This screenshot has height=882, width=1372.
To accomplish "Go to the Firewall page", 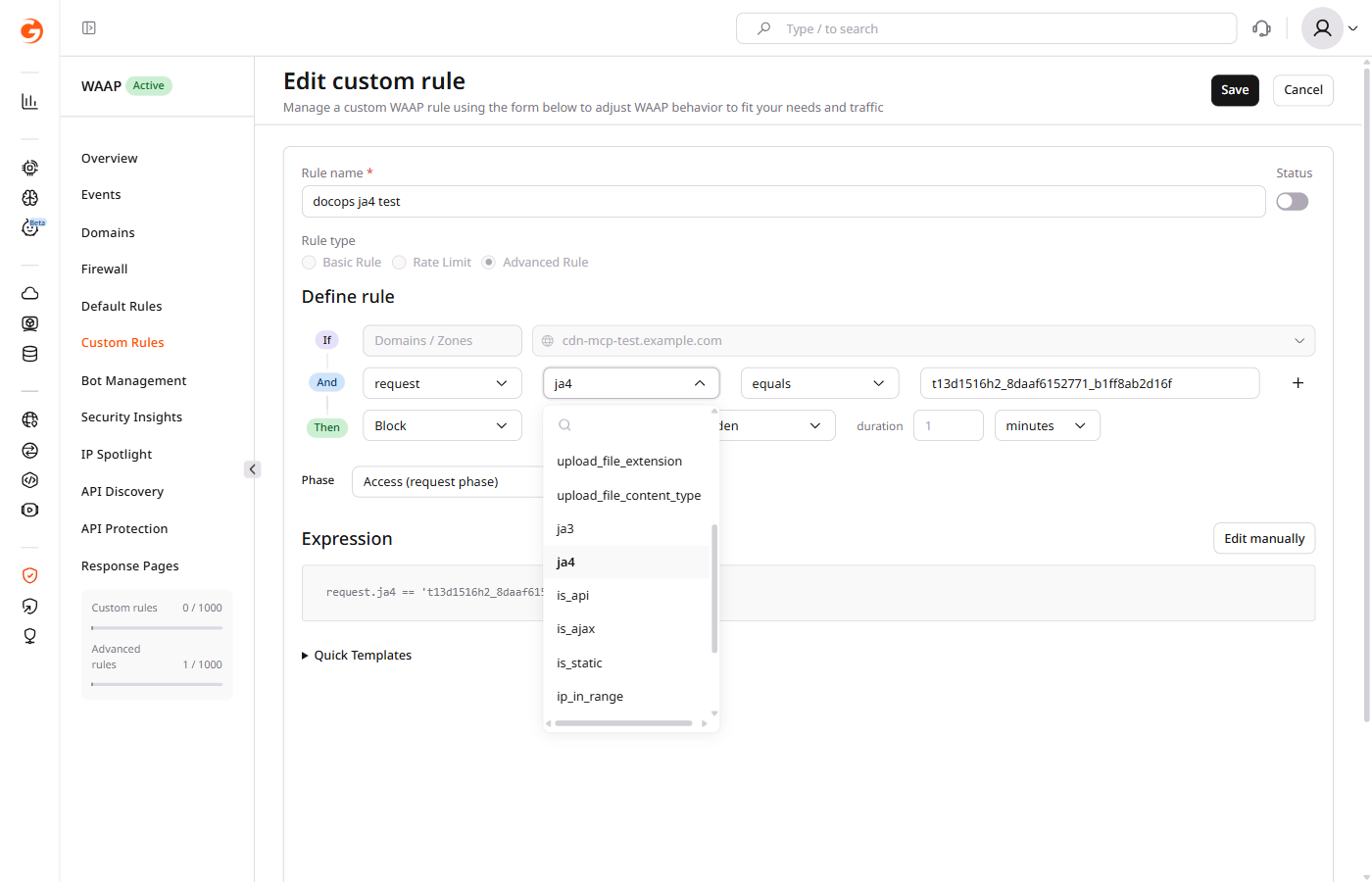I will coord(105,269).
